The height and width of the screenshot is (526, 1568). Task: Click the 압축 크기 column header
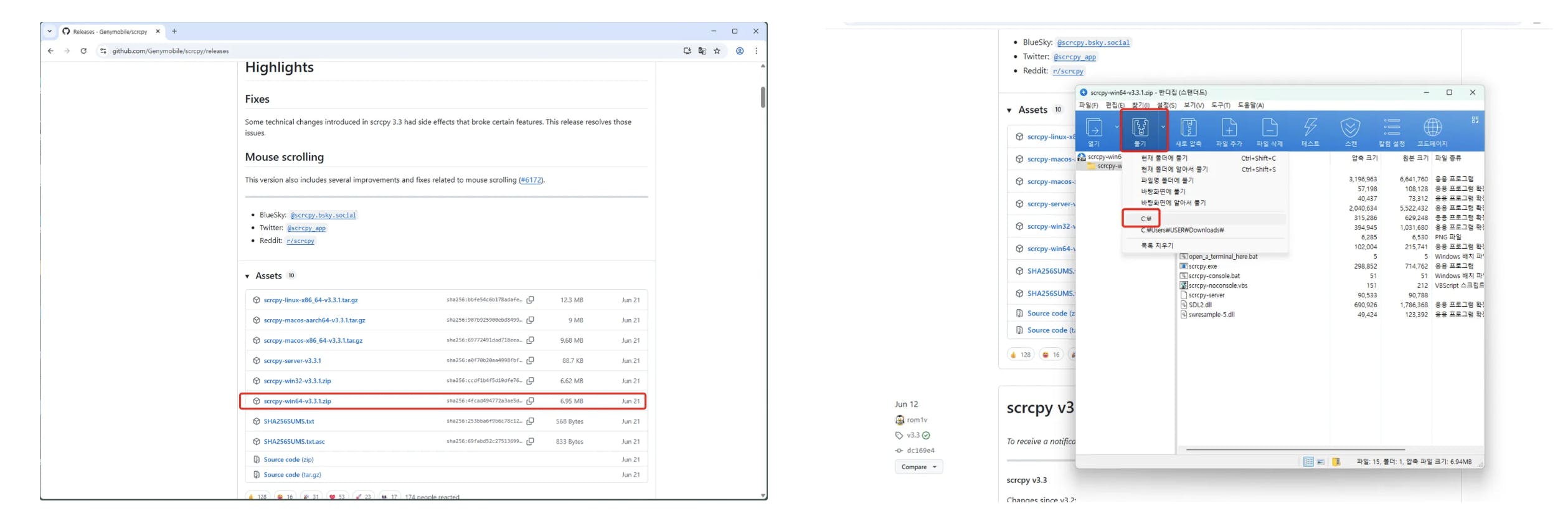(x=1364, y=158)
